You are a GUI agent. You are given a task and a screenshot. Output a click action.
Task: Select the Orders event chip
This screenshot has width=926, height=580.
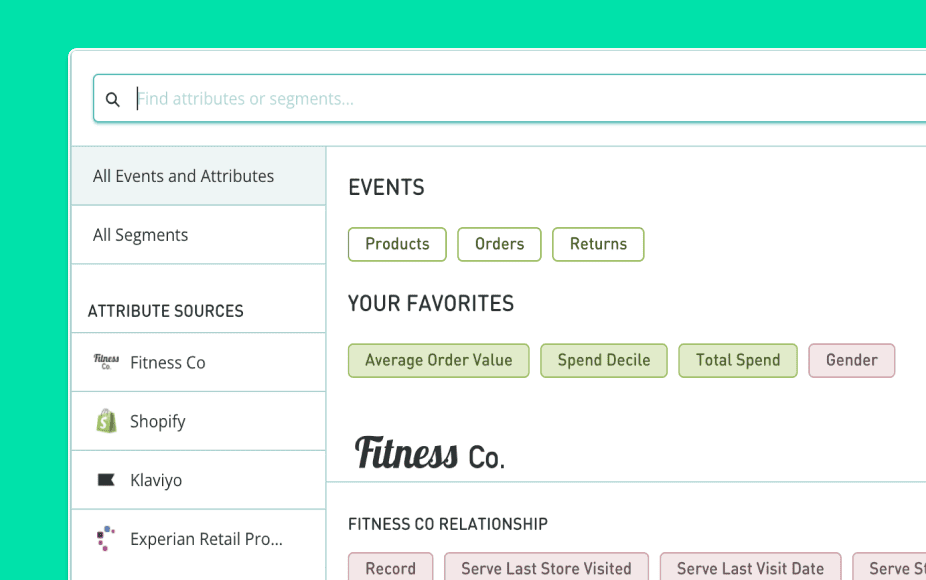tap(499, 244)
